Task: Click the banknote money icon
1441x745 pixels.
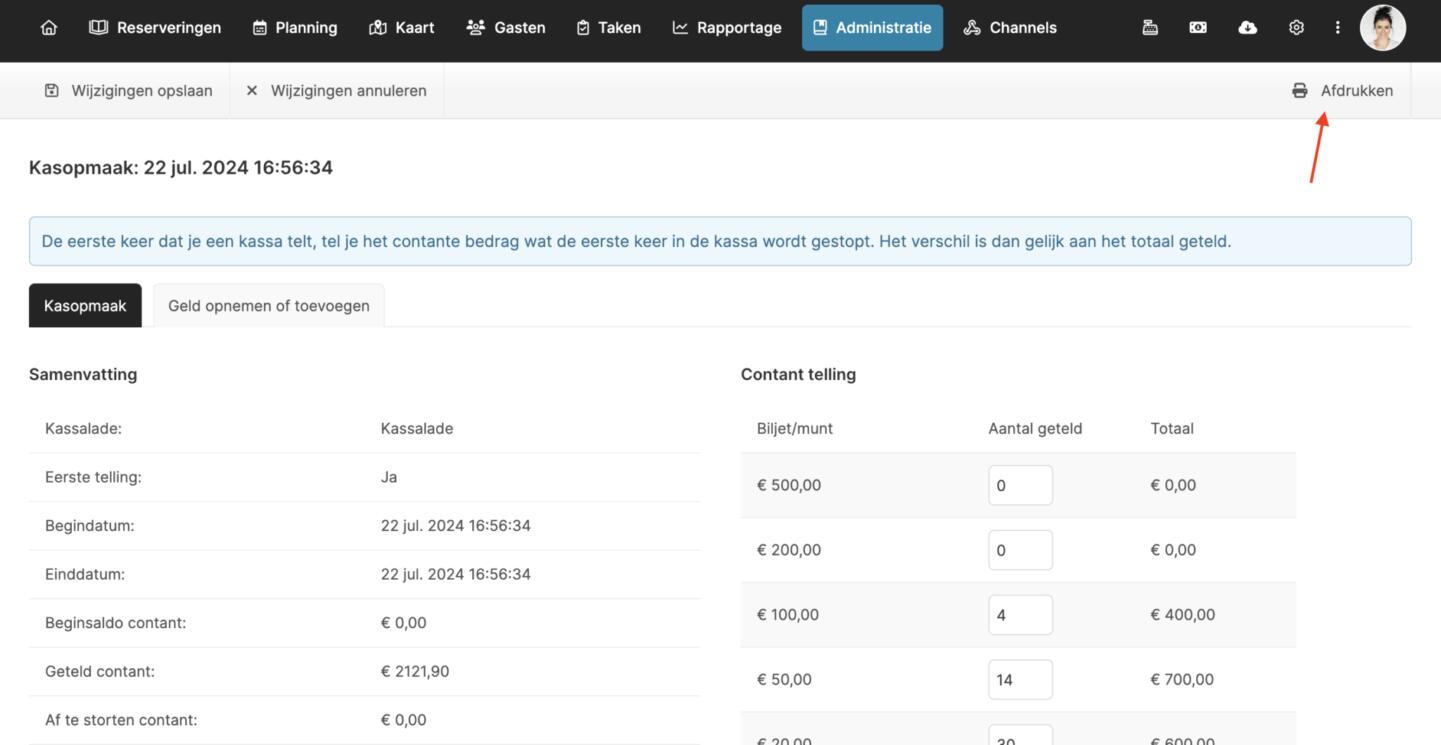Action: (1198, 28)
